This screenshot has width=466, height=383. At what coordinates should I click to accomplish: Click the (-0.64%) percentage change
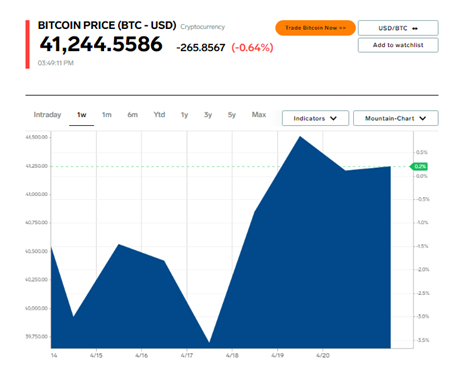click(x=252, y=48)
